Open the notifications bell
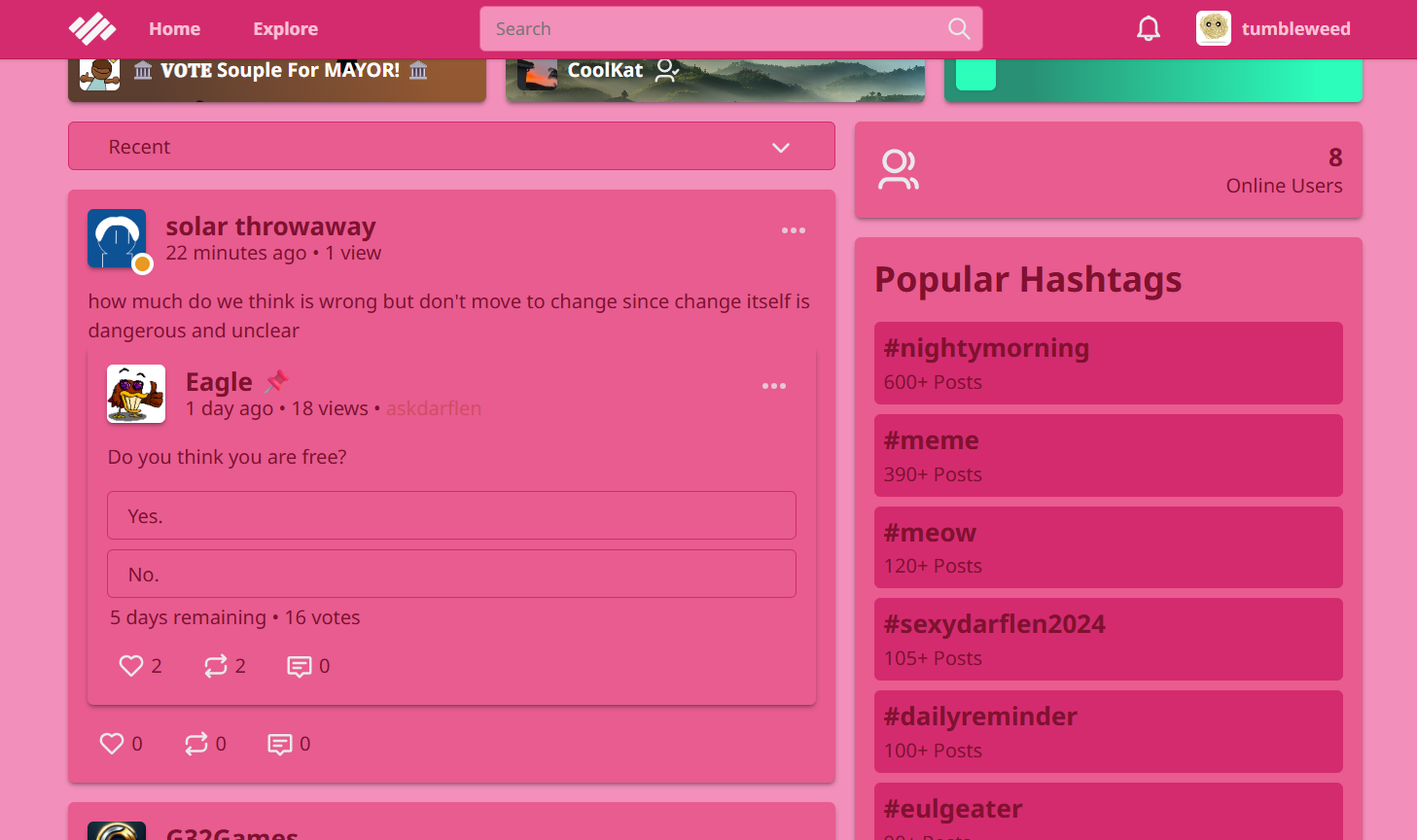Viewport: 1417px width, 840px height. [x=1148, y=29]
